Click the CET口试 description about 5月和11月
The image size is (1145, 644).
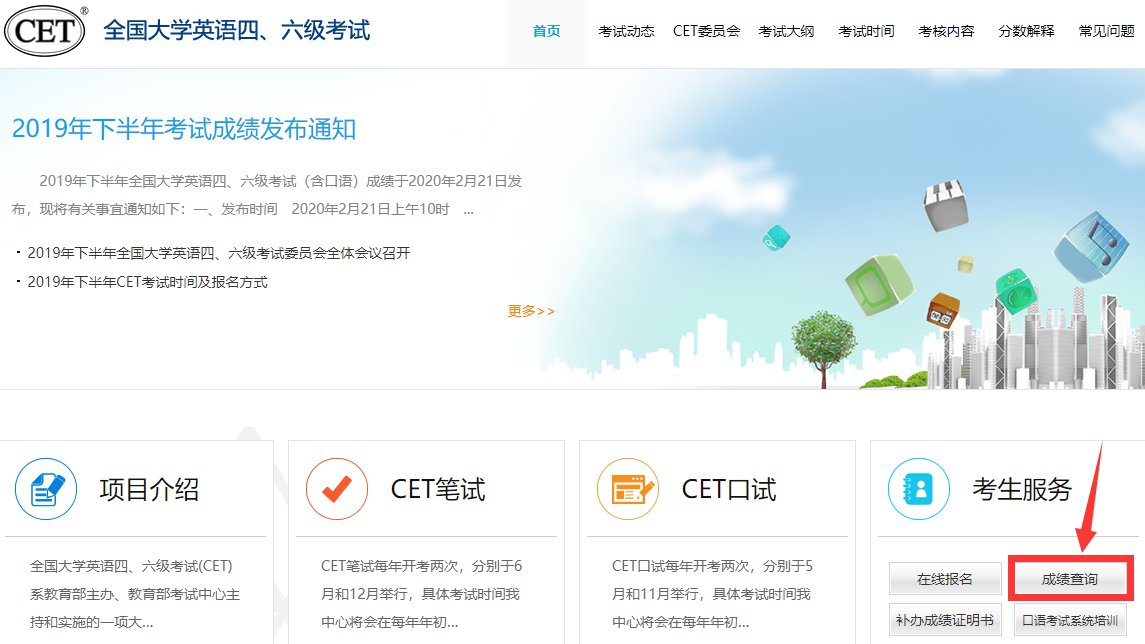point(712,594)
